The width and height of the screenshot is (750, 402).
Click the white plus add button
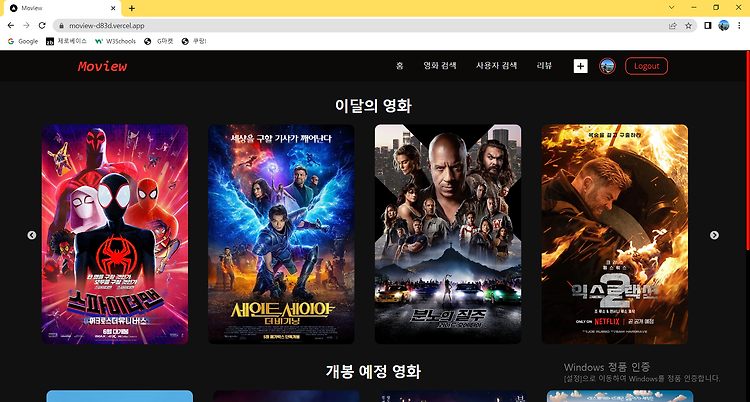(581, 66)
